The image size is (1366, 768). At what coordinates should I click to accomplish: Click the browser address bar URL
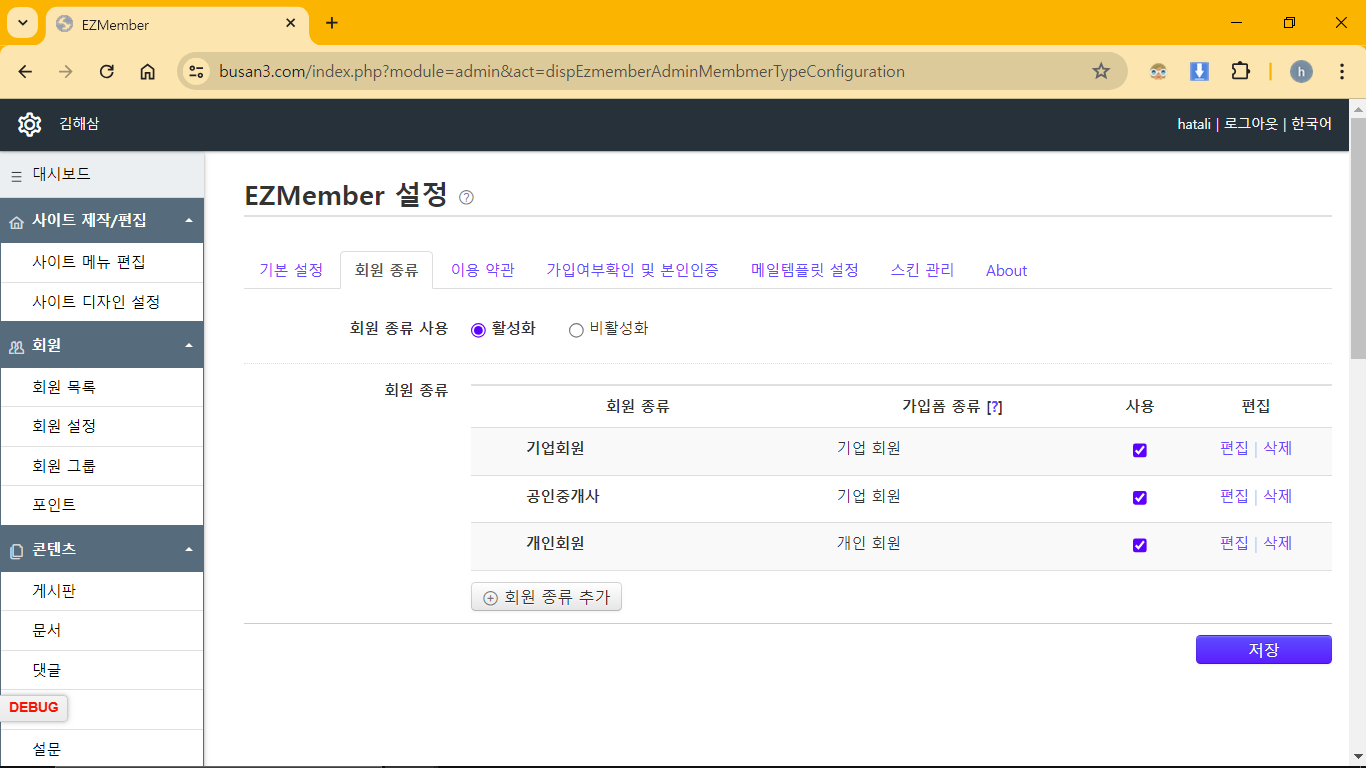[562, 72]
